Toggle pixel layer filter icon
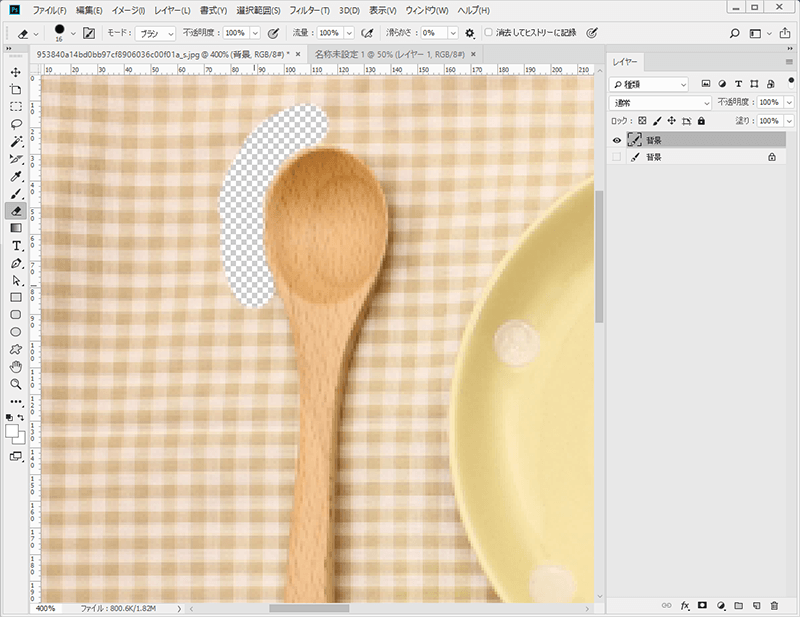The image size is (800, 617). point(706,84)
